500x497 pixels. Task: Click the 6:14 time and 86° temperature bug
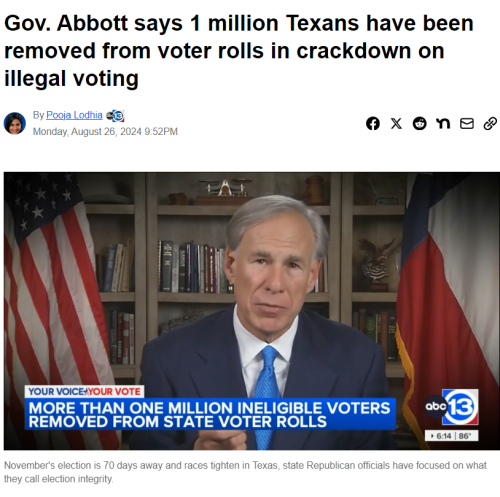pos(452,436)
